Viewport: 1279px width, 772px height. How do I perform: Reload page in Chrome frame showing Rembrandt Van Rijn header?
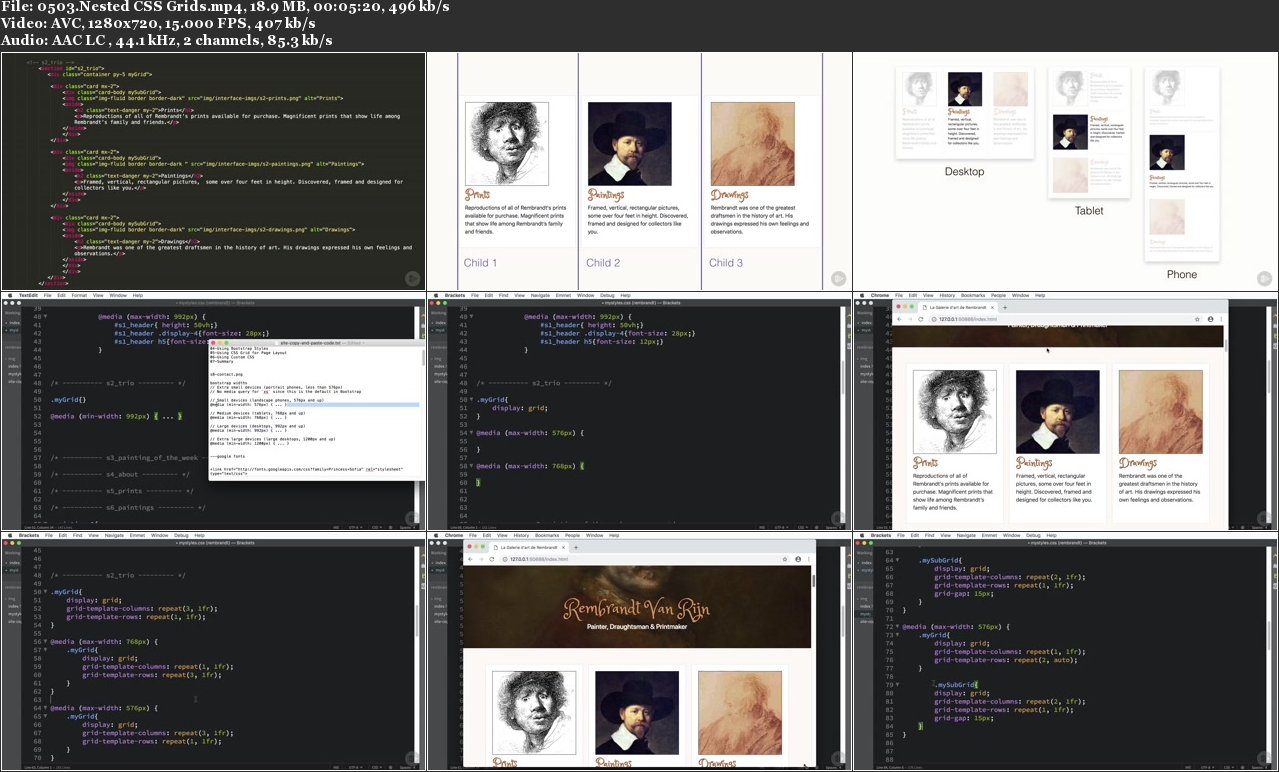(492, 559)
